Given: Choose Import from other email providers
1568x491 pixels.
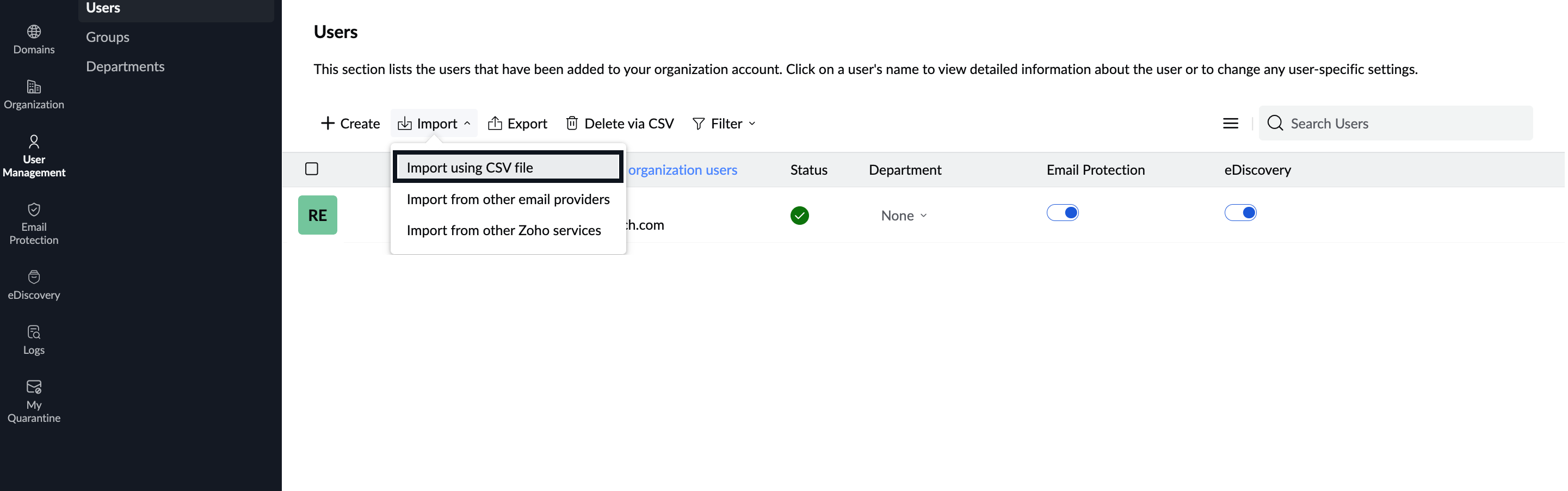Looking at the screenshot, I should [508, 199].
